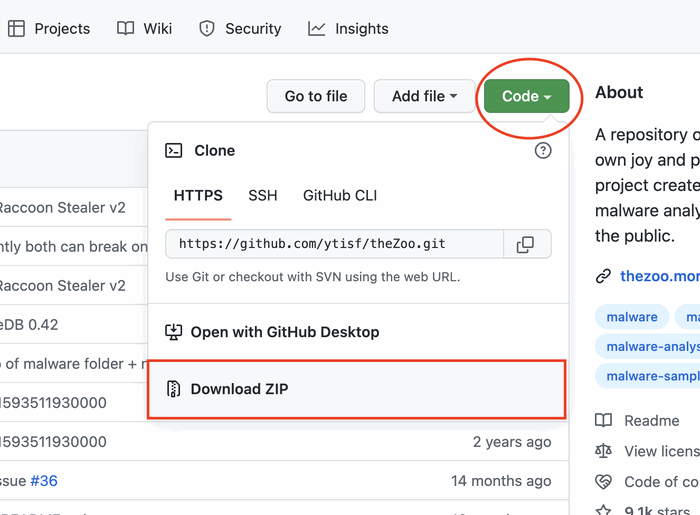Select the HTTPS clone tab

[198, 195]
